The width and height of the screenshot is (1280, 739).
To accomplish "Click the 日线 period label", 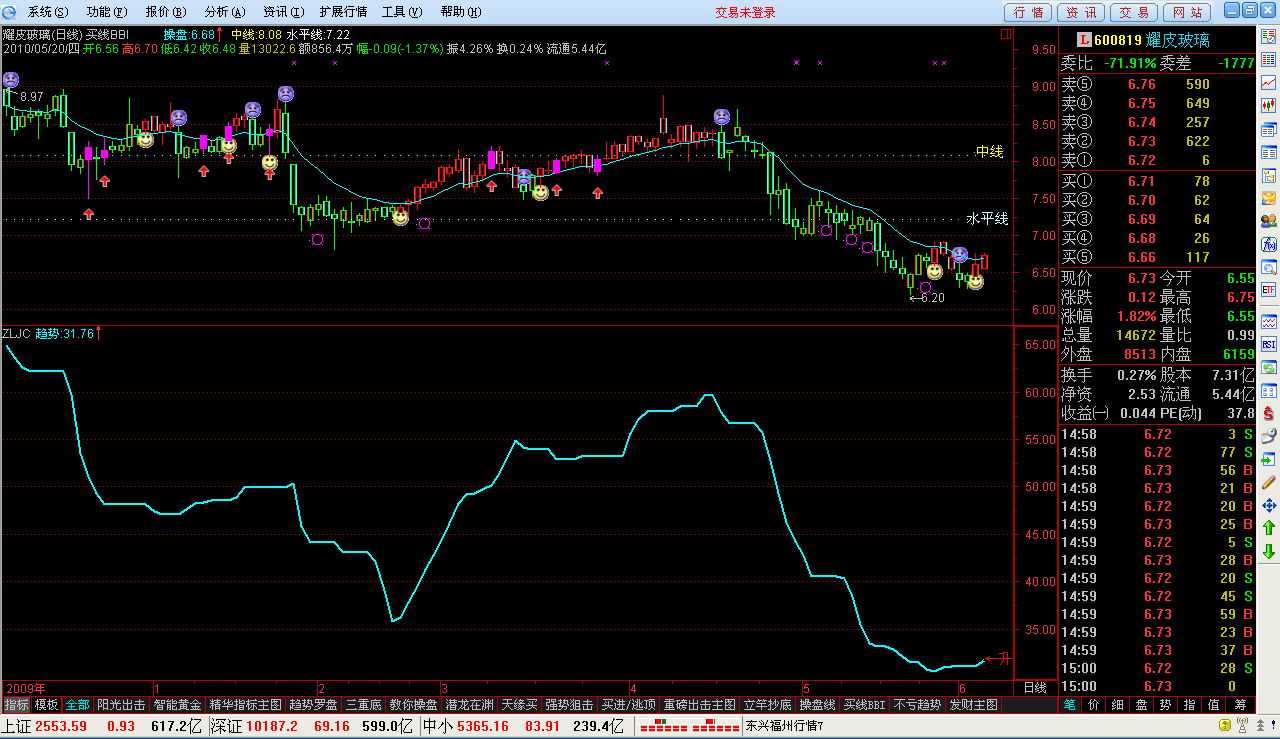I will tap(1034, 688).
